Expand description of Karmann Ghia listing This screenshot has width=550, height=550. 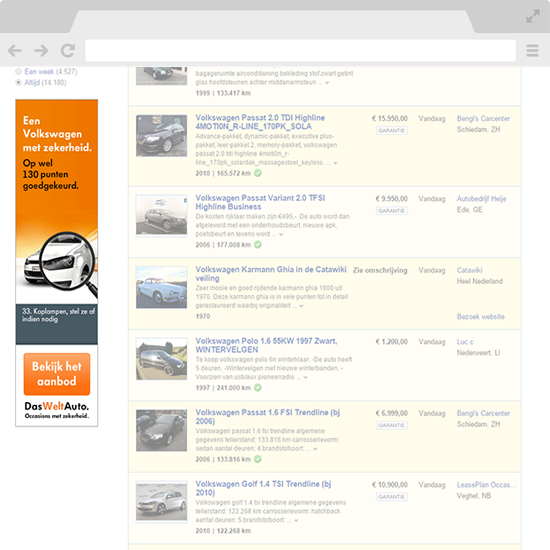point(301,306)
